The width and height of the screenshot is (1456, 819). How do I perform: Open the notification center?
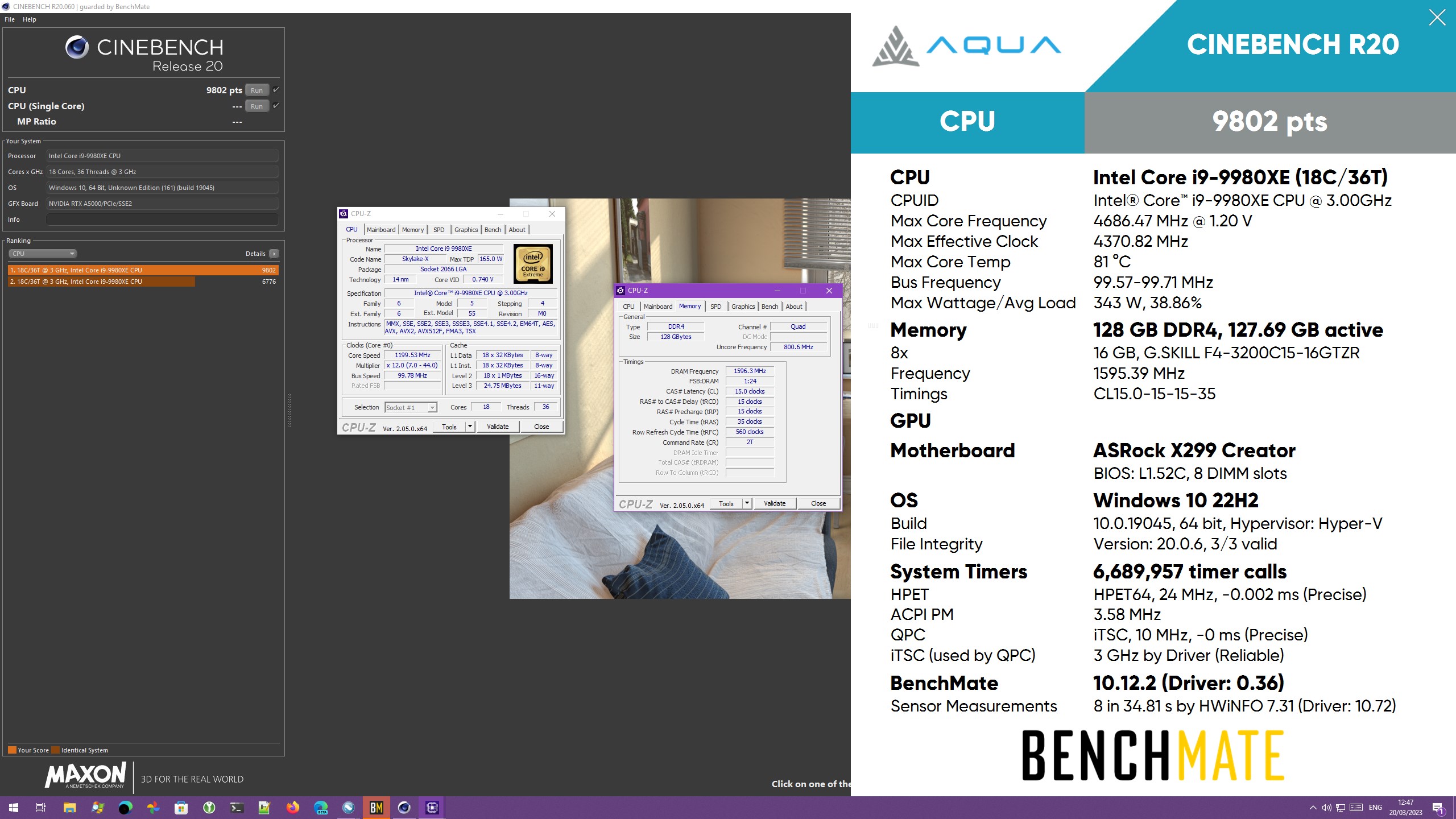[x=1438, y=808]
